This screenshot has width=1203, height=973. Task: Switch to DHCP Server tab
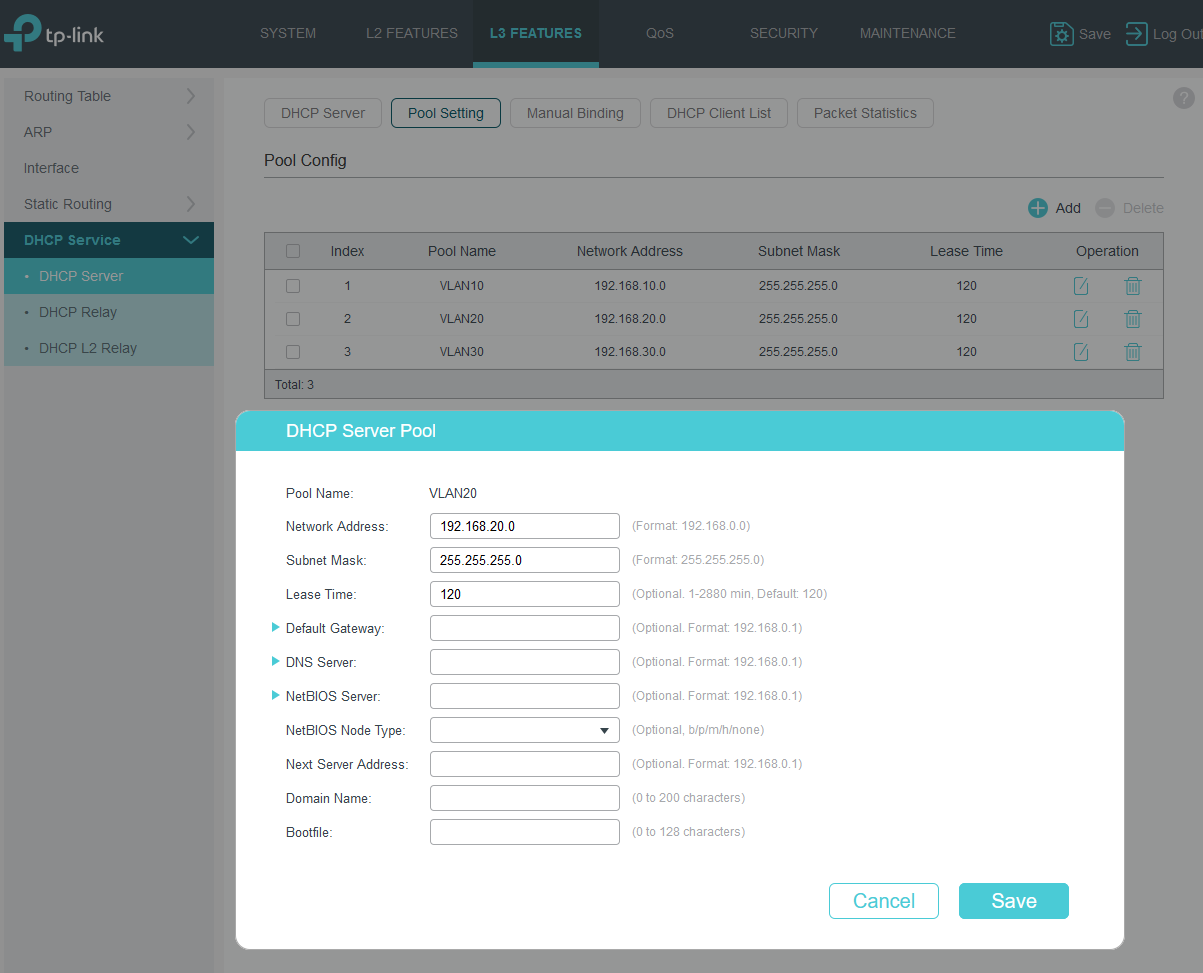click(x=323, y=113)
